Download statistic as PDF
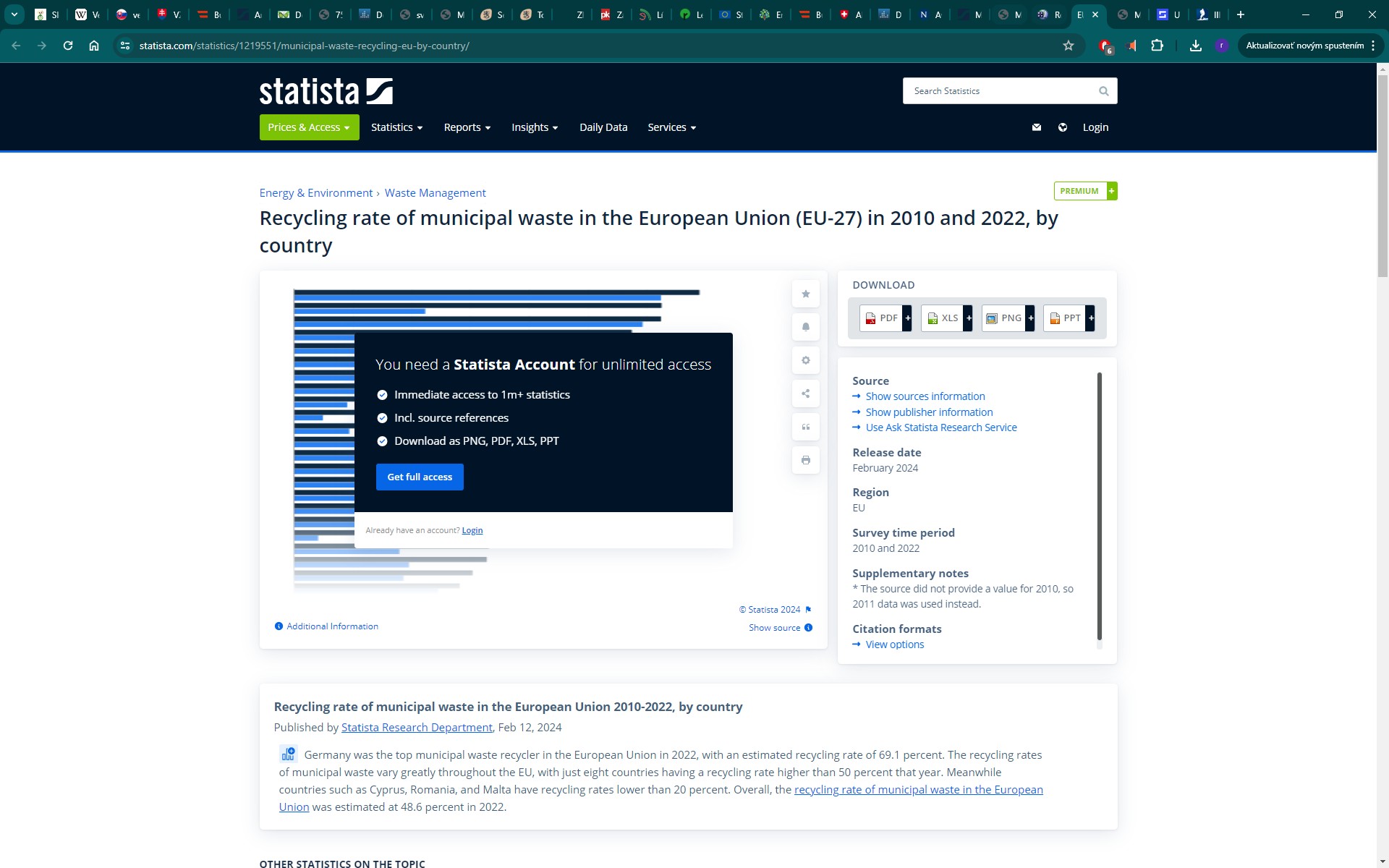The width and height of the screenshot is (1389, 868). [885, 318]
